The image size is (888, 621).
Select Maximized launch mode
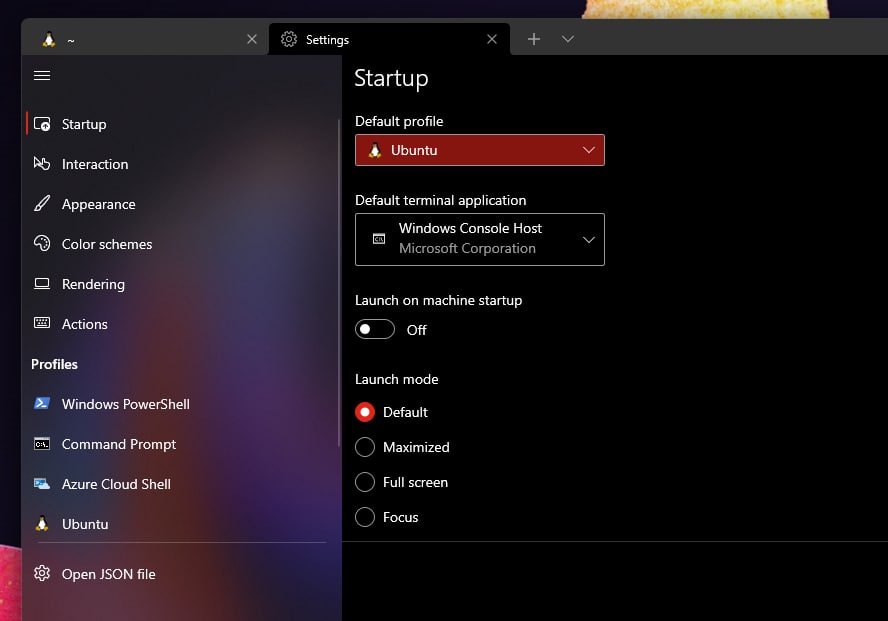coord(365,447)
